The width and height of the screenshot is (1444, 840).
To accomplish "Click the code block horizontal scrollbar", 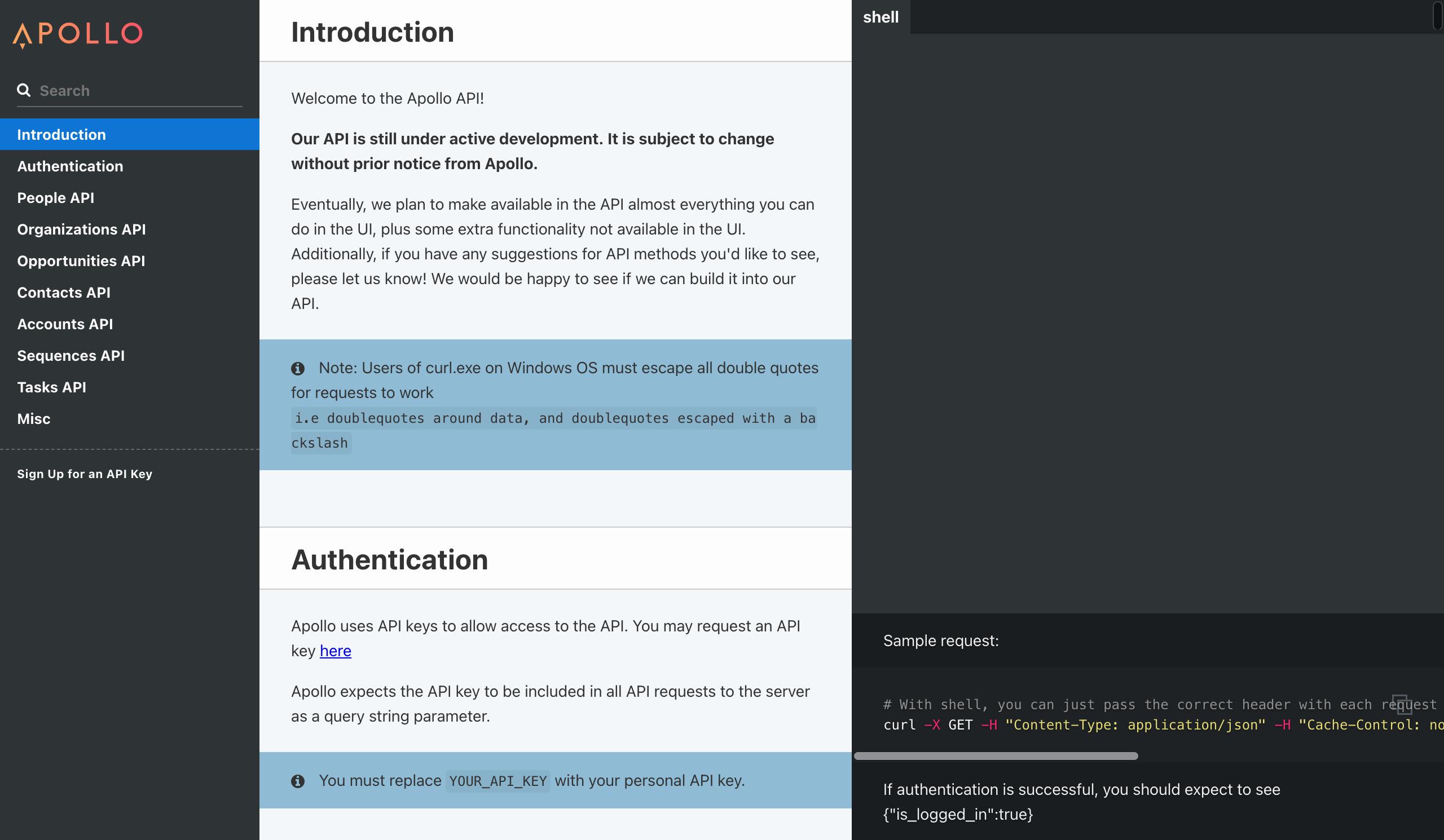I will (996, 756).
